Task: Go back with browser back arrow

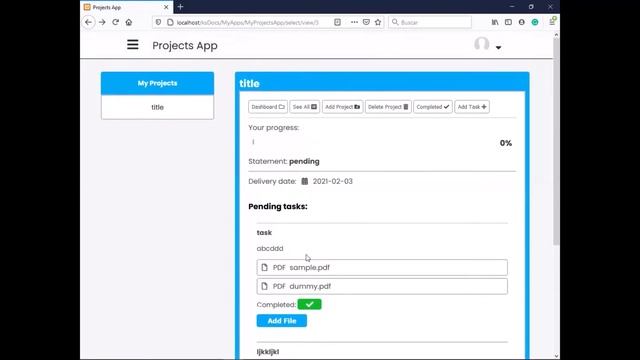Action: click(89, 22)
